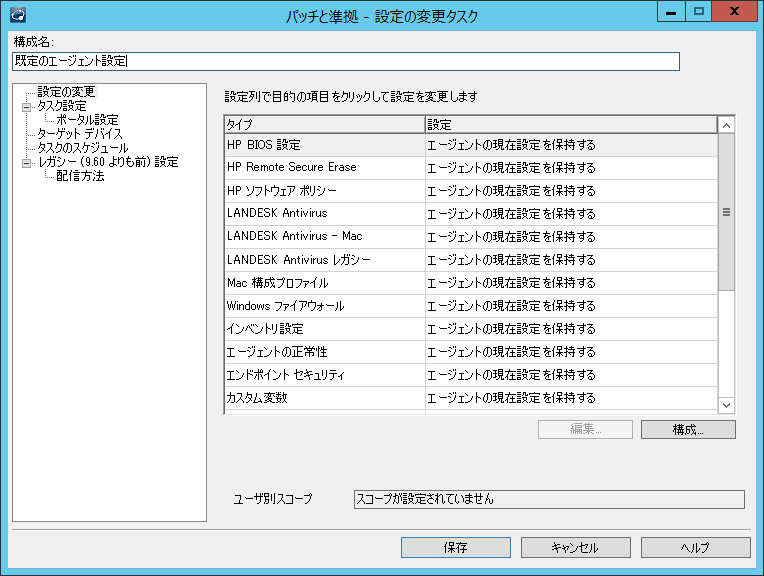Click the scroll down arrow of the list
764x576 pixels.
(726, 405)
